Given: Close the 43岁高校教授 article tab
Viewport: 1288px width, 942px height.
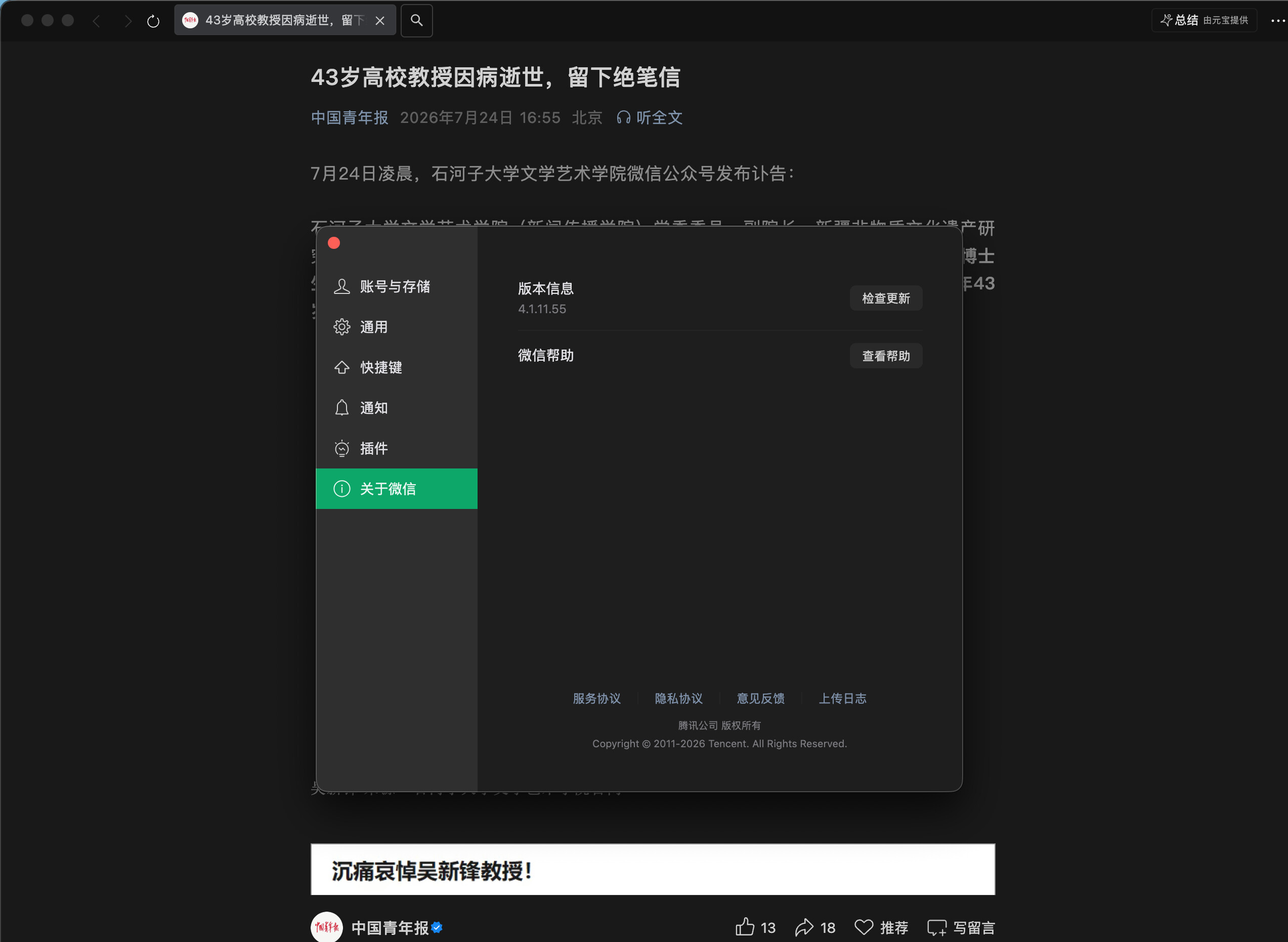Looking at the screenshot, I should pos(380,21).
